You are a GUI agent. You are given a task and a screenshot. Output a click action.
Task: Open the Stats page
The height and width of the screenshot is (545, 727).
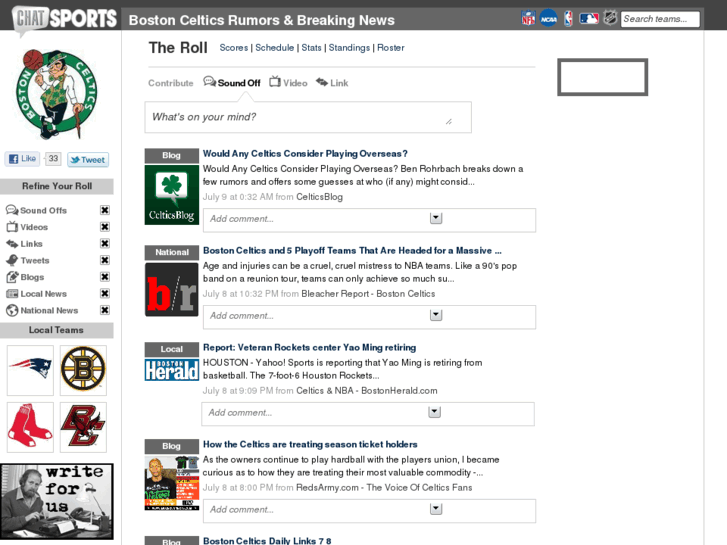[x=311, y=48]
